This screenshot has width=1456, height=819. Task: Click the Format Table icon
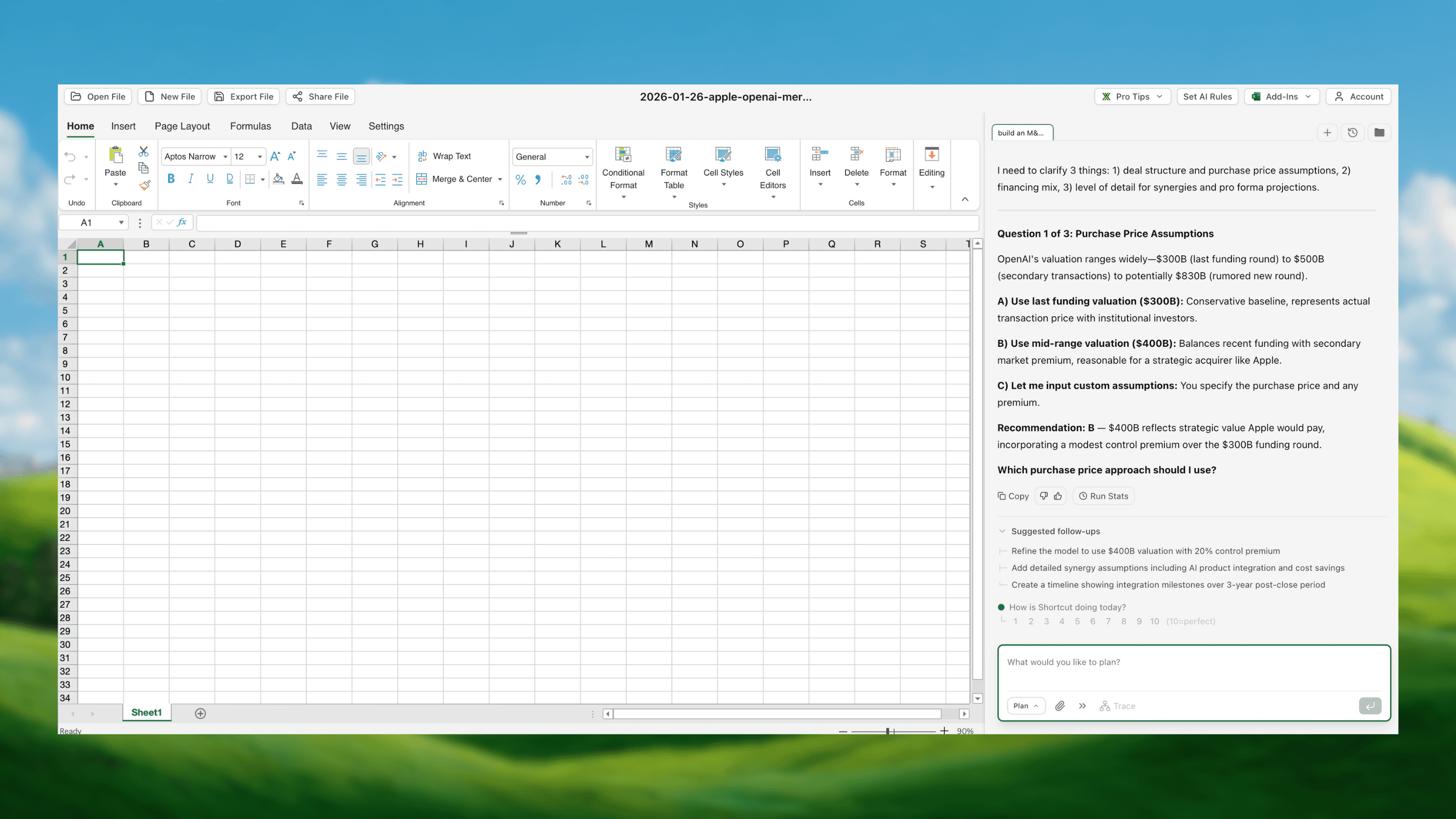(673, 155)
